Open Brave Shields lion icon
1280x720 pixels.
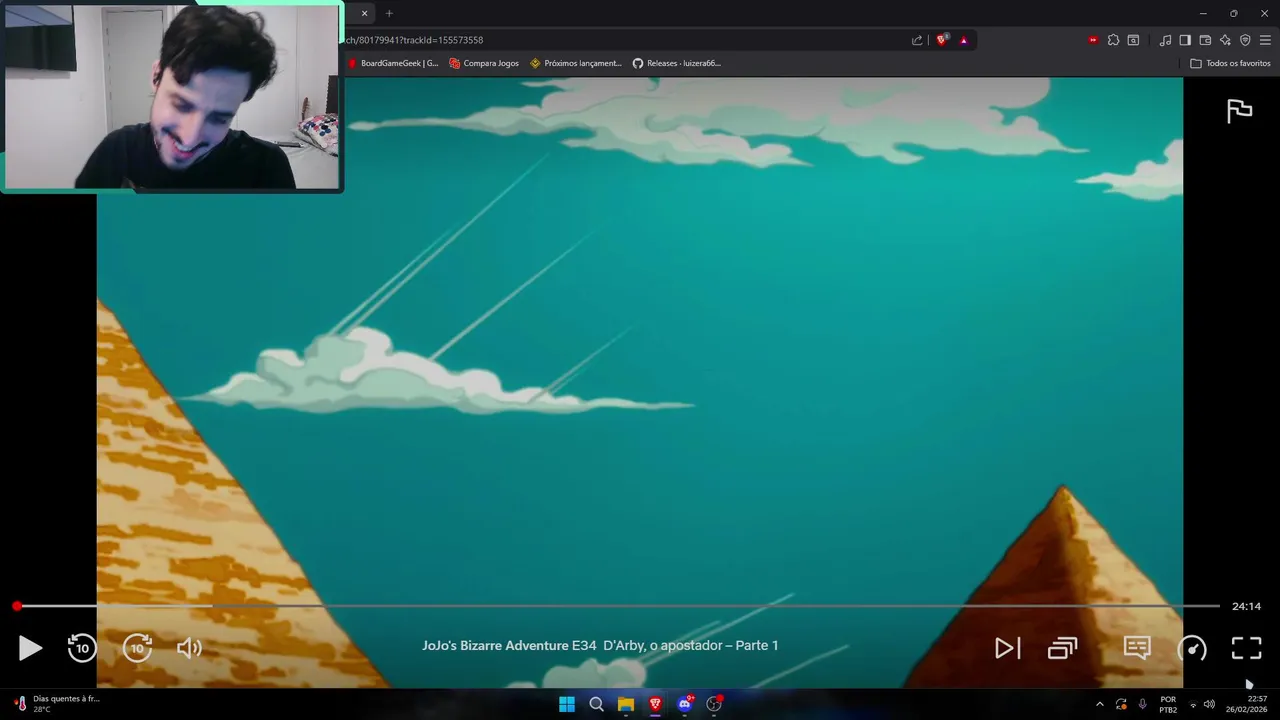coord(942,40)
